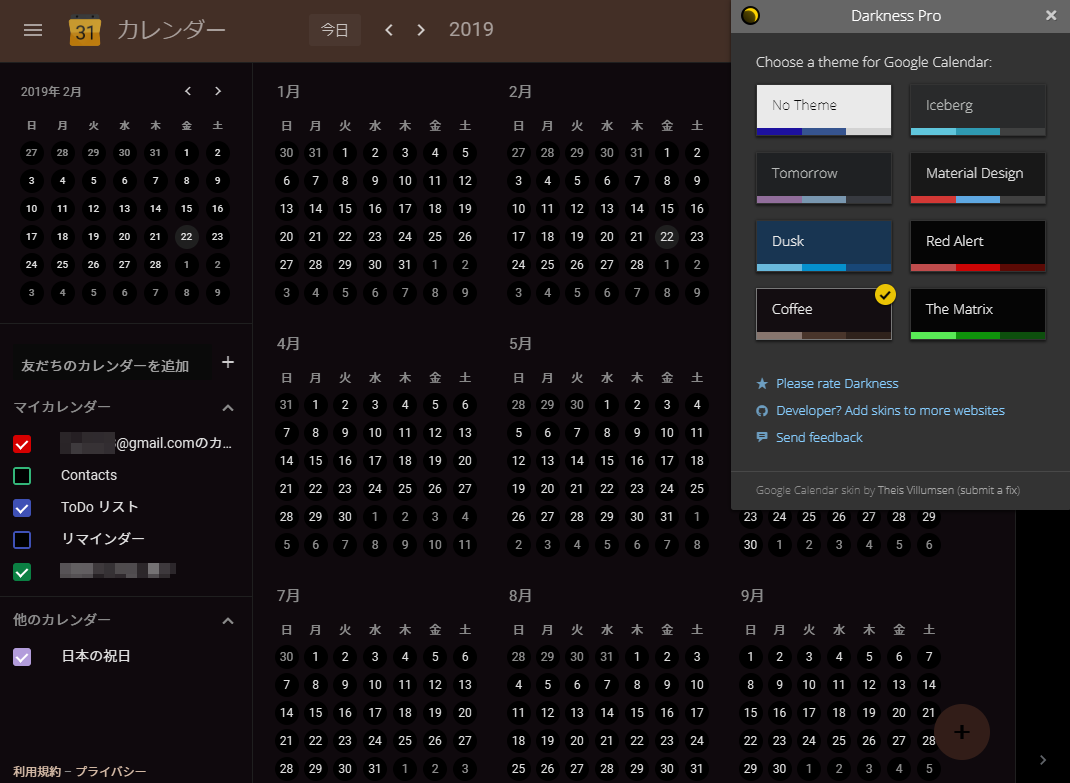Enable the Contacts calendar checkbox
The image size is (1070, 783).
pos(22,476)
